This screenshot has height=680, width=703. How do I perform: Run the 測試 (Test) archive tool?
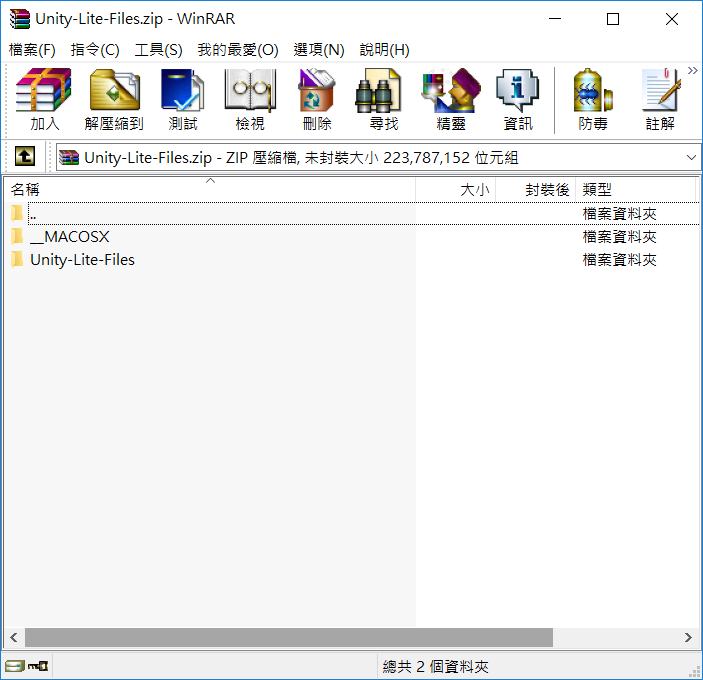(x=182, y=100)
